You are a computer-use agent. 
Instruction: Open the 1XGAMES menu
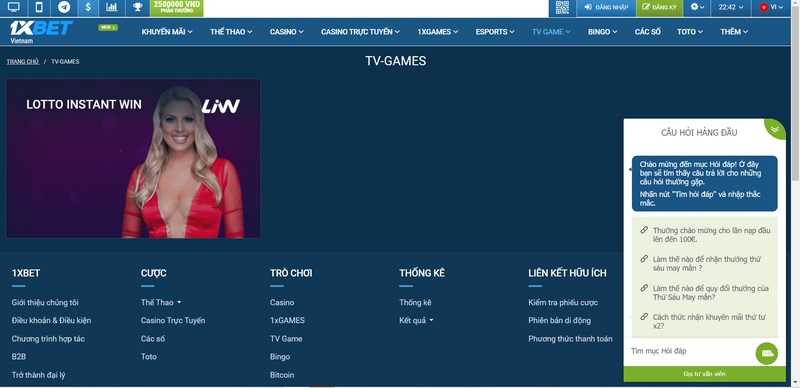tap(438, 32)
